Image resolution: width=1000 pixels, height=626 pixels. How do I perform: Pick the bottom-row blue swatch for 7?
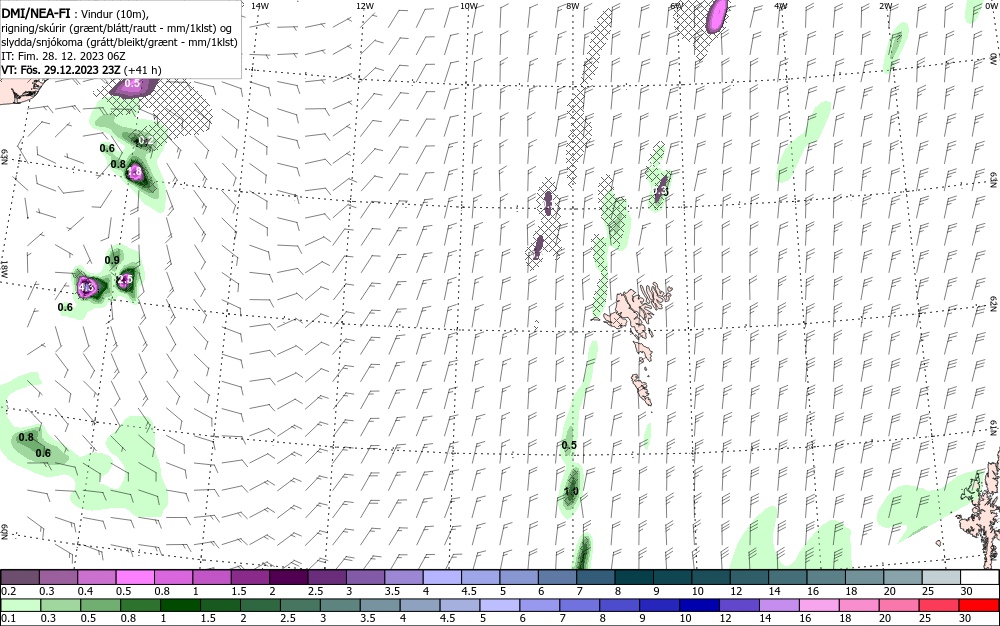click(x=580, y=604)
